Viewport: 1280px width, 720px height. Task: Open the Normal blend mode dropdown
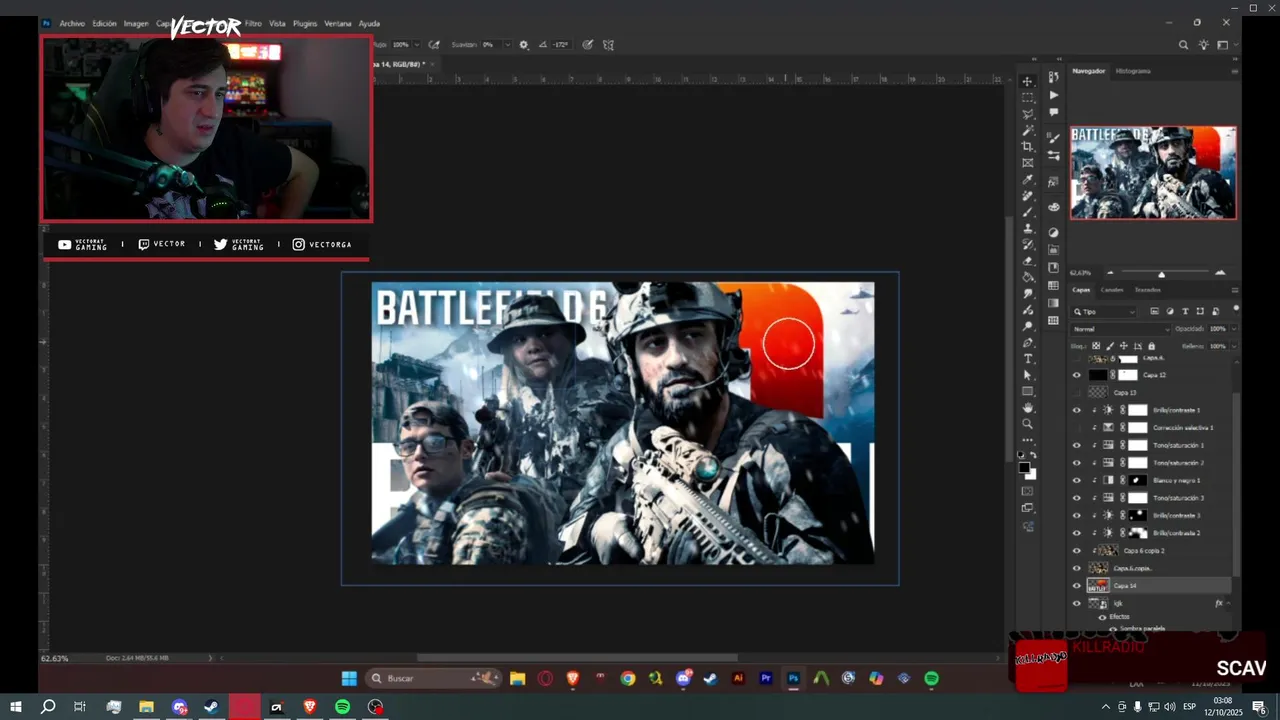coord(1120,329)
